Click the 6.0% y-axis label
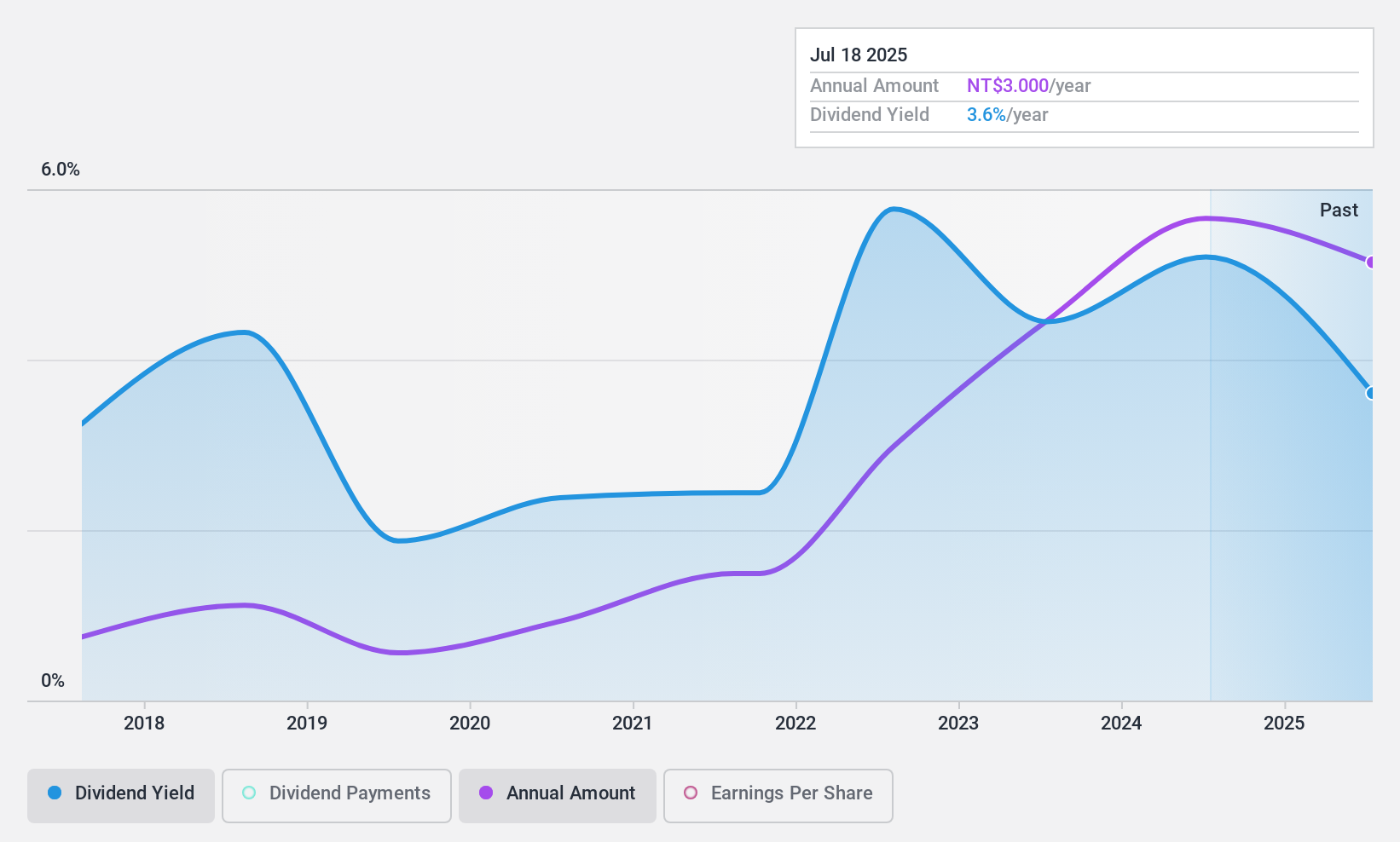1400x842 pixels. (x=61, y=170)
